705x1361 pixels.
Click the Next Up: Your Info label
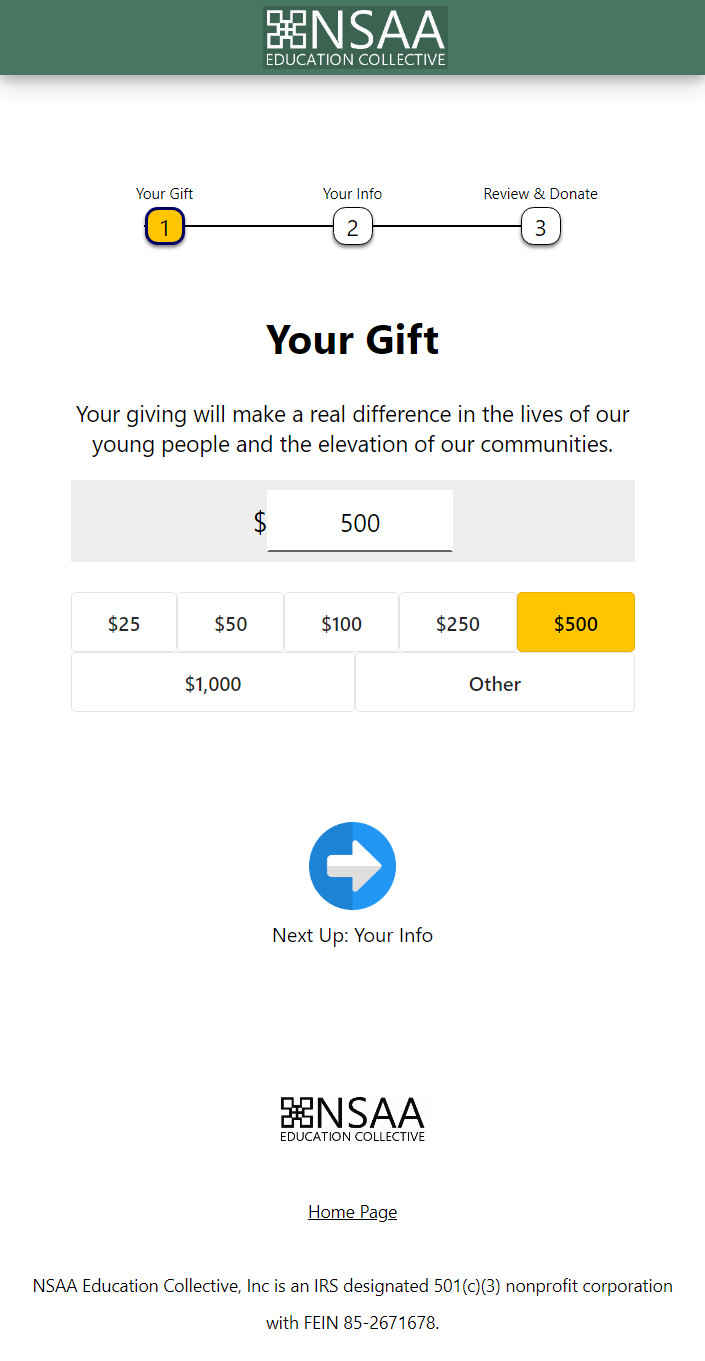coord(352,935)
